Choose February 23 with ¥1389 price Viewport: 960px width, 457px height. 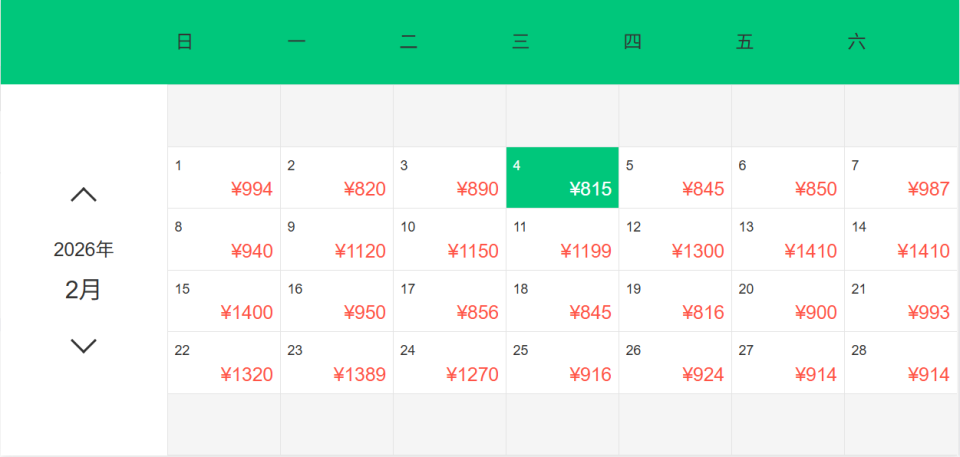point(337,363)
